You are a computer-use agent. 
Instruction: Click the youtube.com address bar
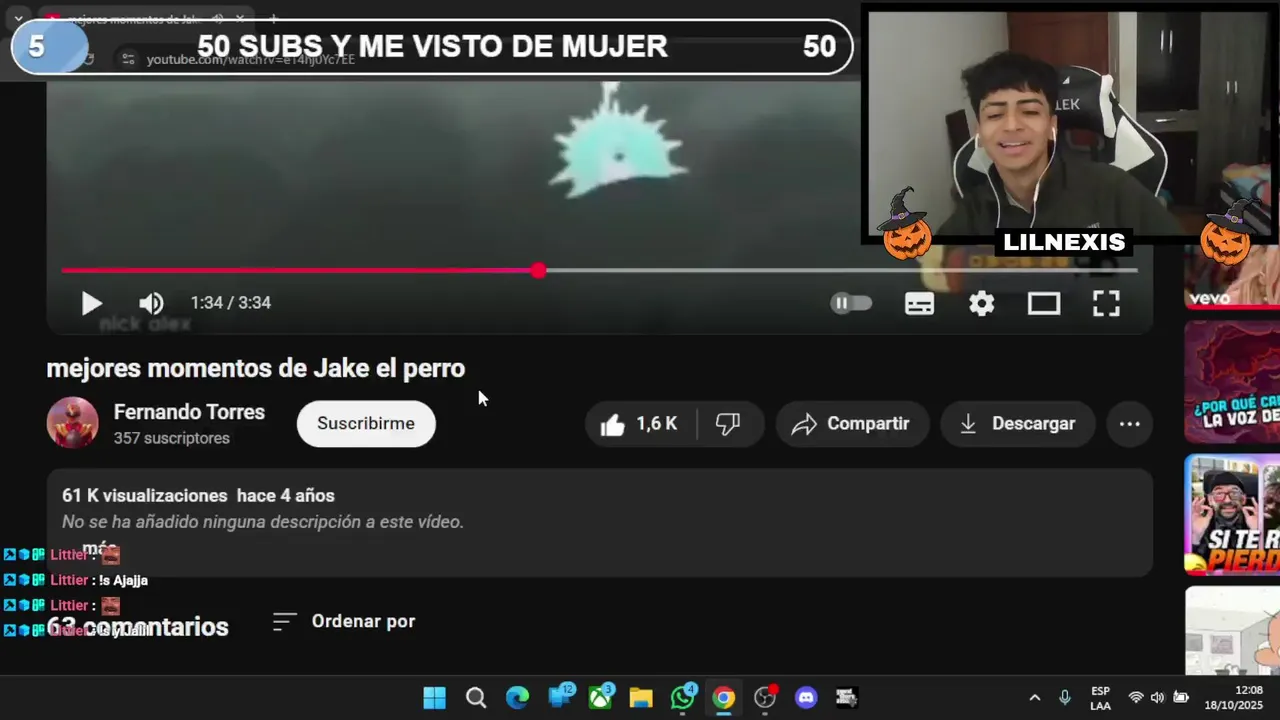[250, 60]
